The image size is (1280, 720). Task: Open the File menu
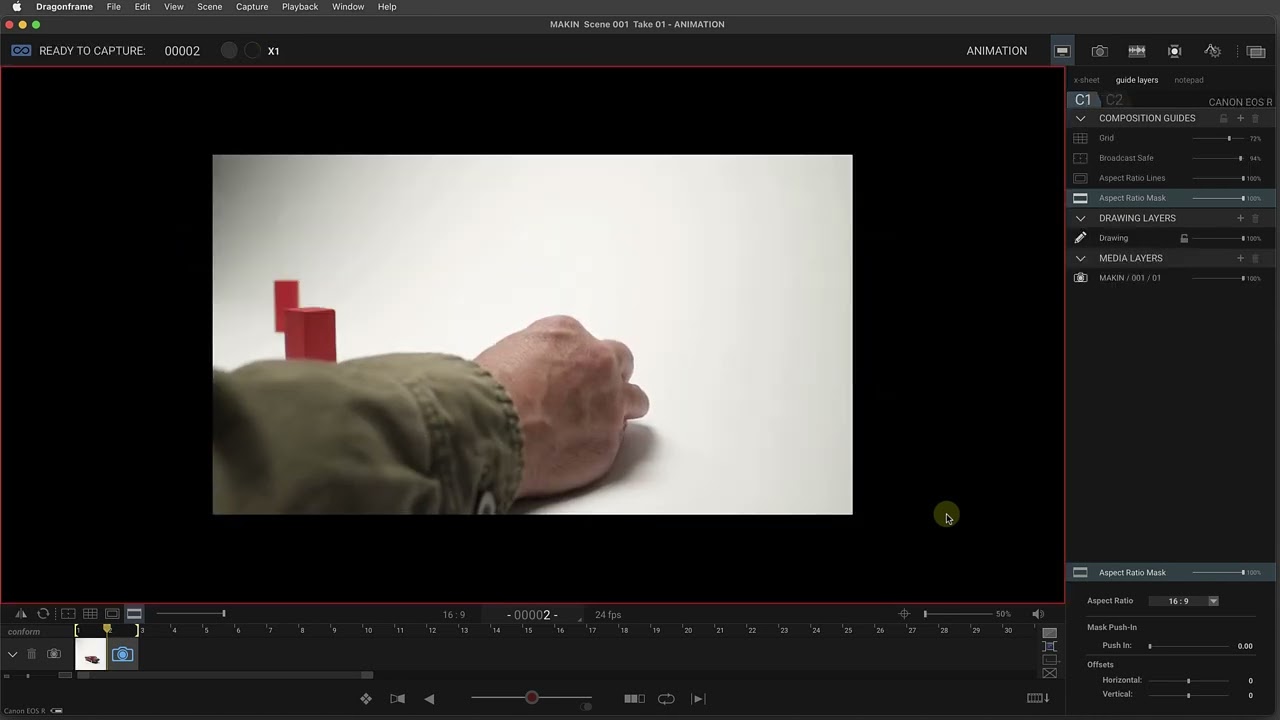pos(114,7)
